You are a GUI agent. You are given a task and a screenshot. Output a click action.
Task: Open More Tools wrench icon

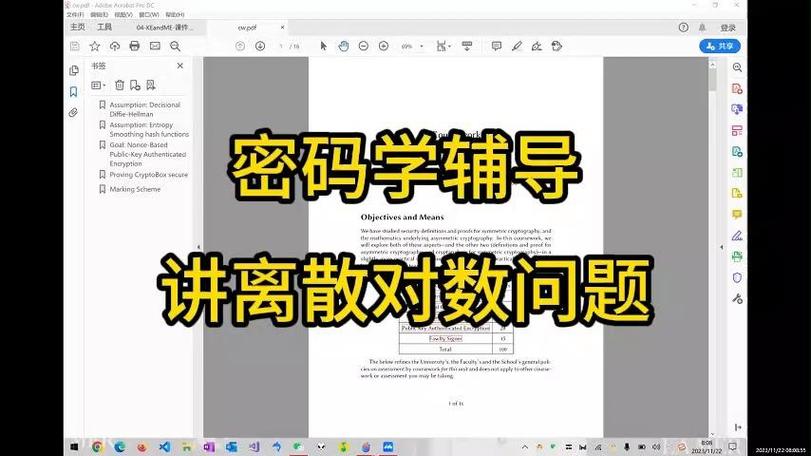737,299
